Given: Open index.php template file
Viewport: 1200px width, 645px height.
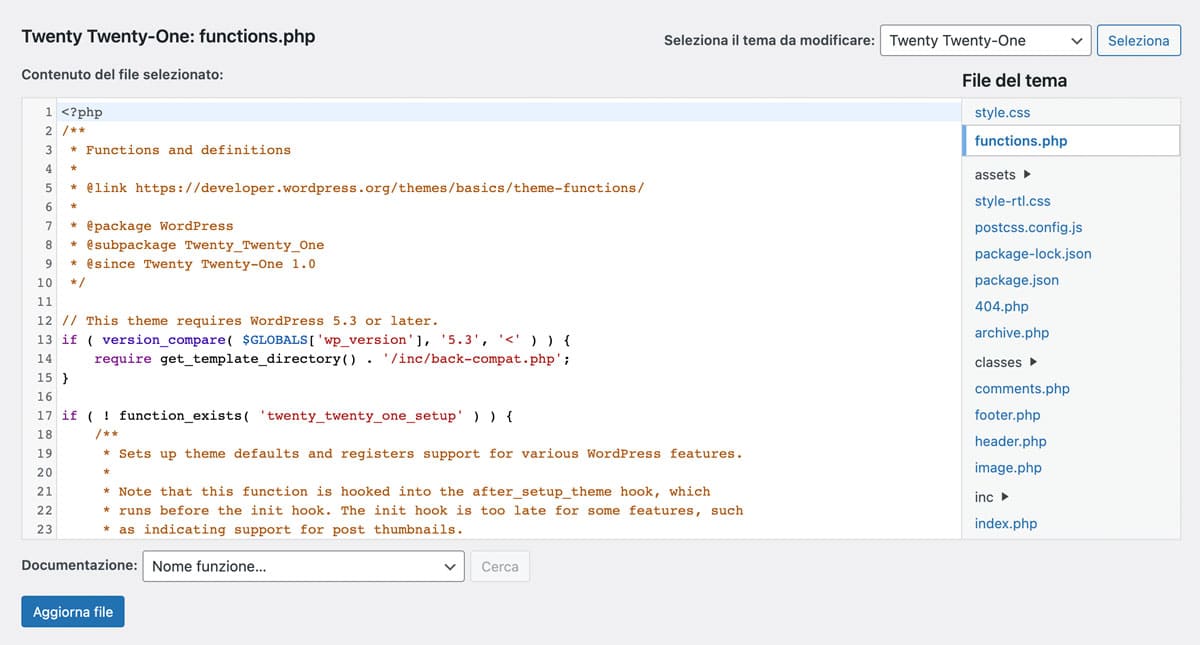Looking at the screenshot, I should [1006, 523].
